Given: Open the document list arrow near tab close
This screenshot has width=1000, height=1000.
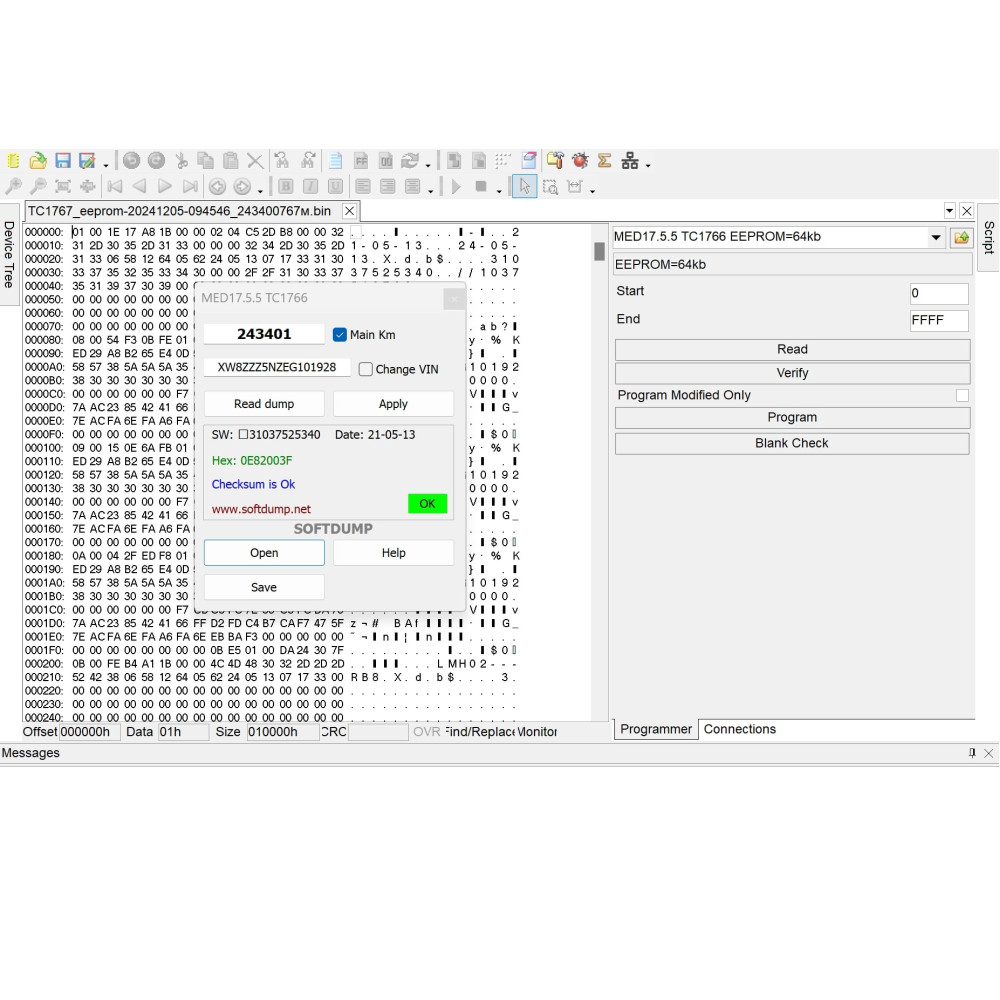Looking at the screenshot, I should 950,210.
